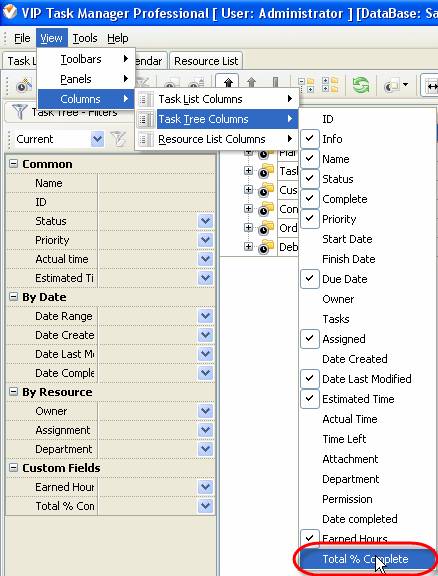The image size is (438, 576).
Task: Click the ID filter input field
Action: click(x=157, y=202)
